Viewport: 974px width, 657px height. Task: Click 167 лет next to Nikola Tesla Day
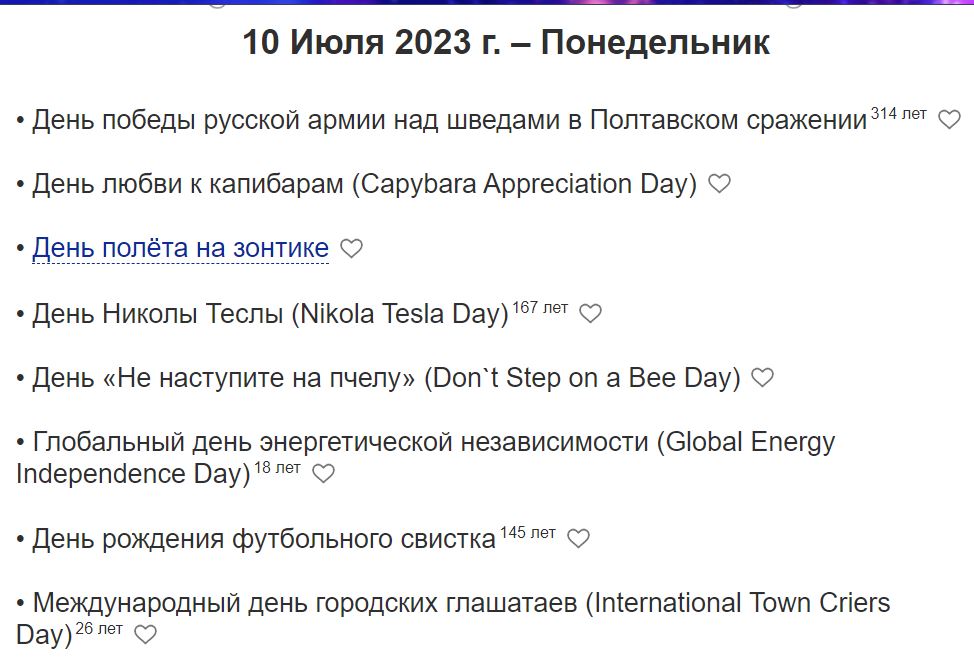tap(540, 305)
